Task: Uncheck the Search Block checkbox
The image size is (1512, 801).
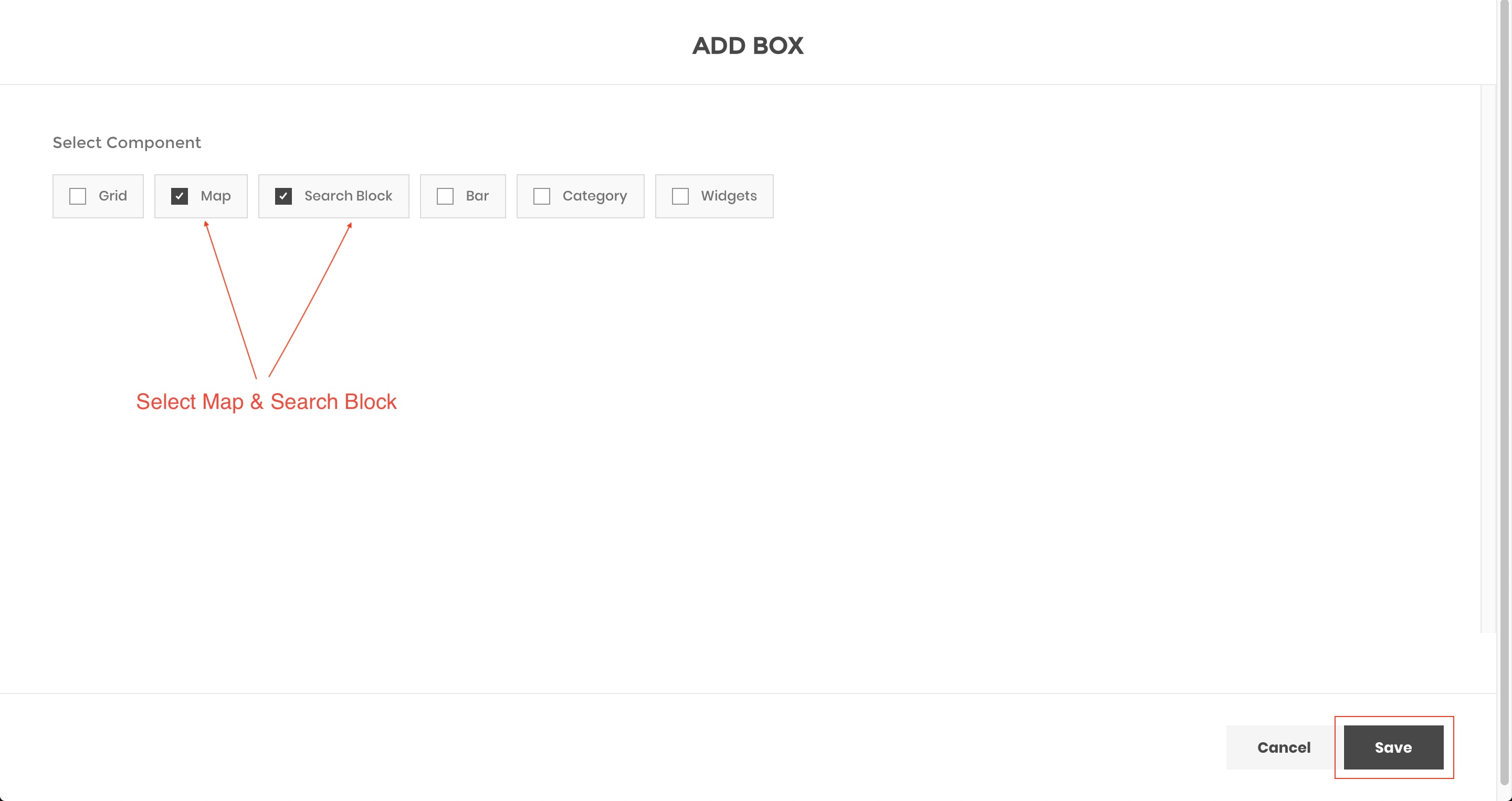Action: point(283,196)
